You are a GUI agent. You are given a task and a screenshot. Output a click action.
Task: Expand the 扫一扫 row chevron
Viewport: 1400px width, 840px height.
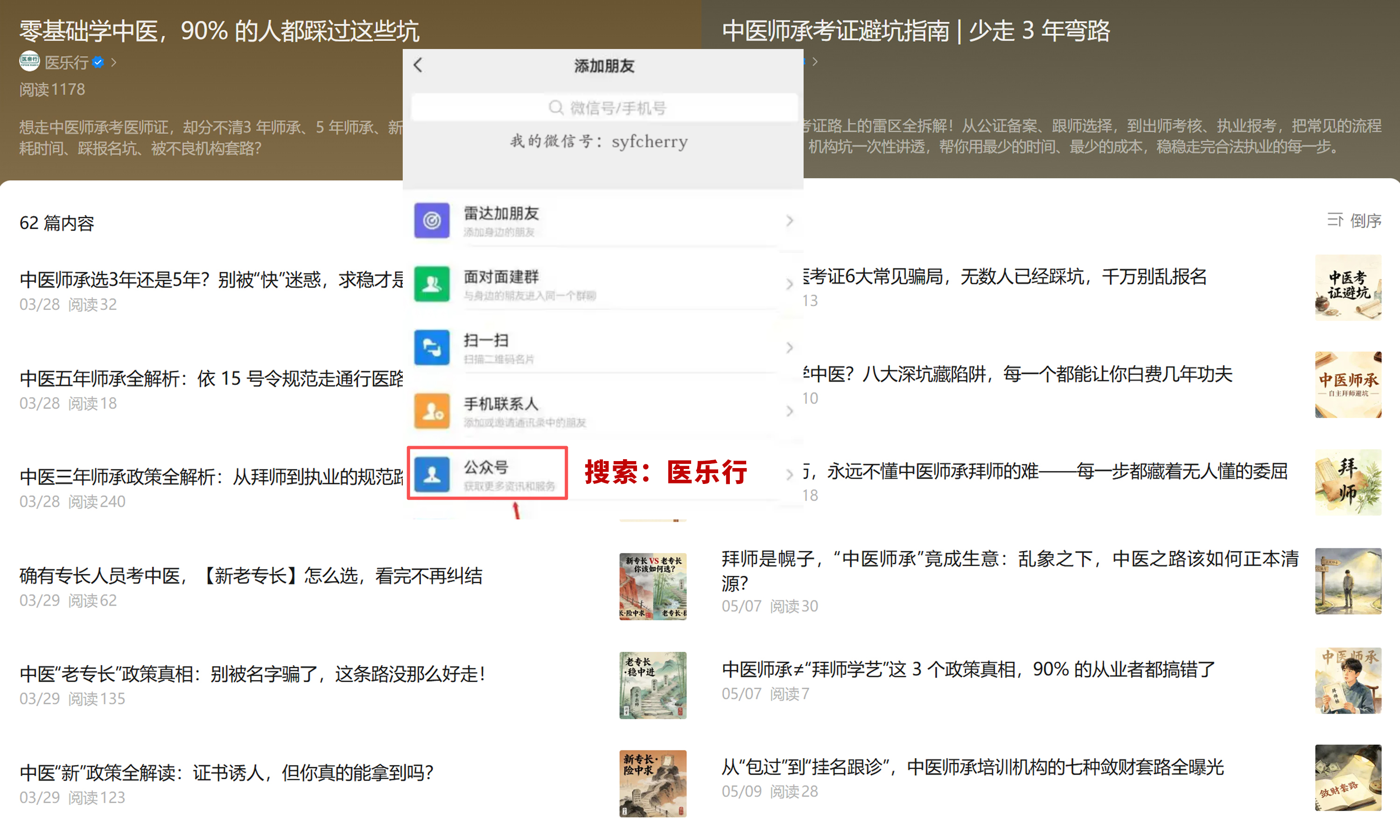790,347
